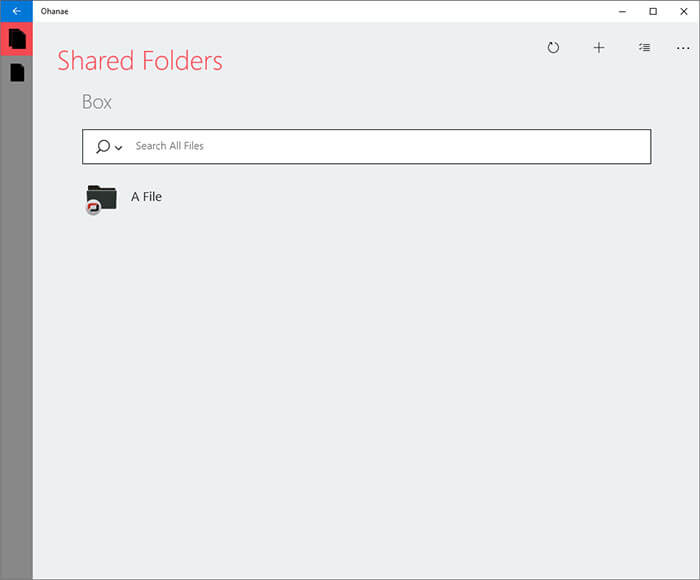Expand the search scope chevron dropdown
The width and height of the screenshot is (700, 580).
pyautogui.click(x=118, y=147)
